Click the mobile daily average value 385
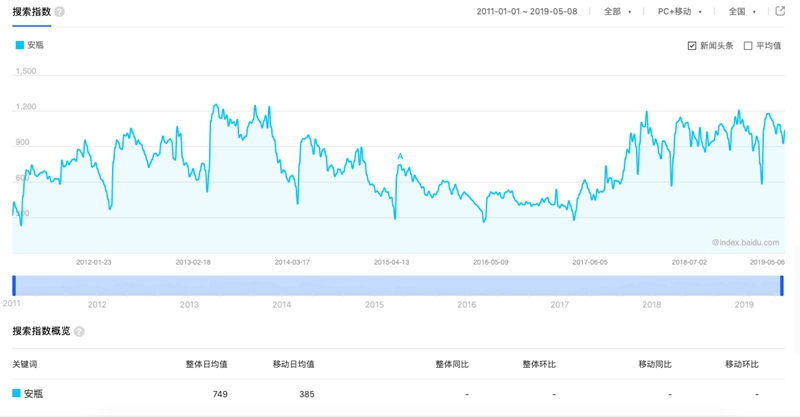Image resolution: width=800 pixels, height=417 pixels. click(307, 394)
